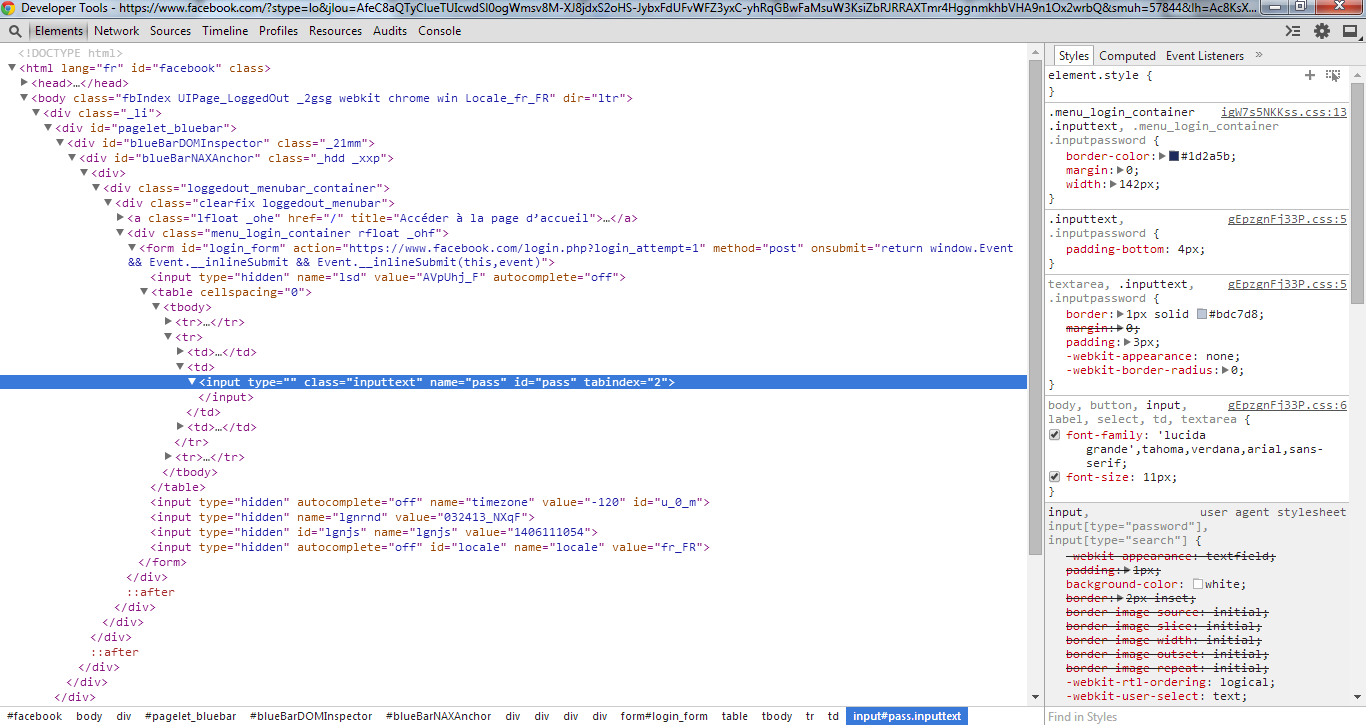Click the element.style rule block
1366x725 pixels.
pos(1197,83)
